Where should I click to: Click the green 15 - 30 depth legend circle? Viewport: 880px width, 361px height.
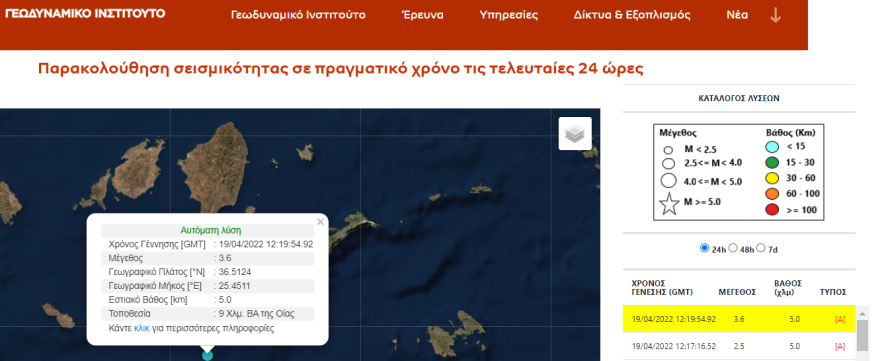(772, 163)
